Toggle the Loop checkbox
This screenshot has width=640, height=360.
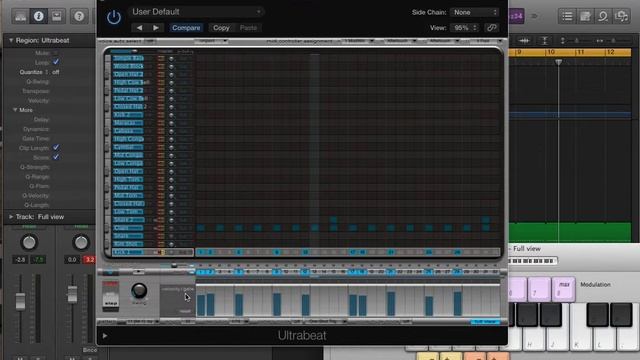click(x=56, y=62)
